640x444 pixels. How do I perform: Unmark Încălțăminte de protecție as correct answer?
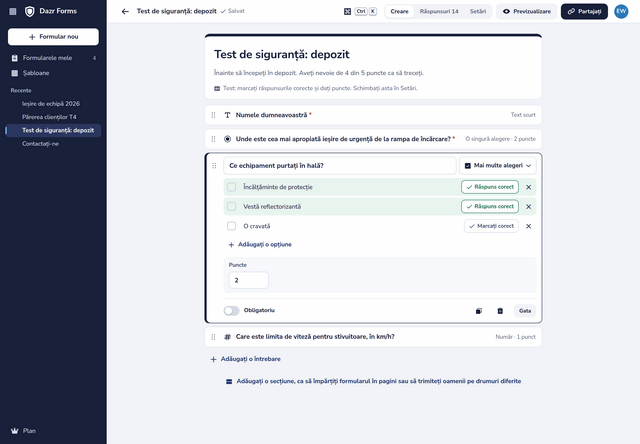[x=490, y=187]
